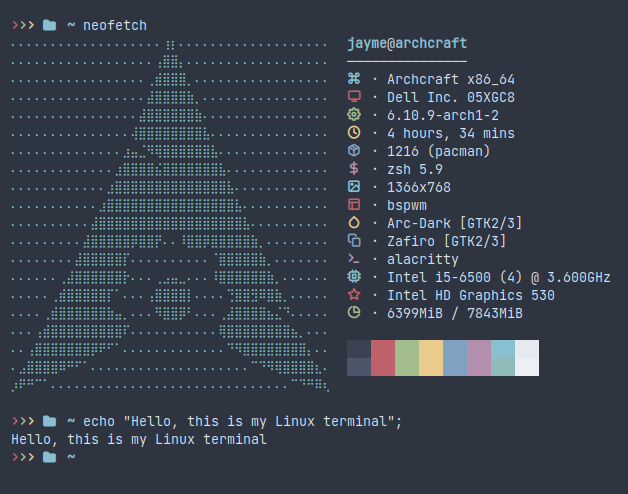Click the uptime text 4 hours, 34 mins
The height and width of the screenshot is (494, 628).
(x=451, y=133)
